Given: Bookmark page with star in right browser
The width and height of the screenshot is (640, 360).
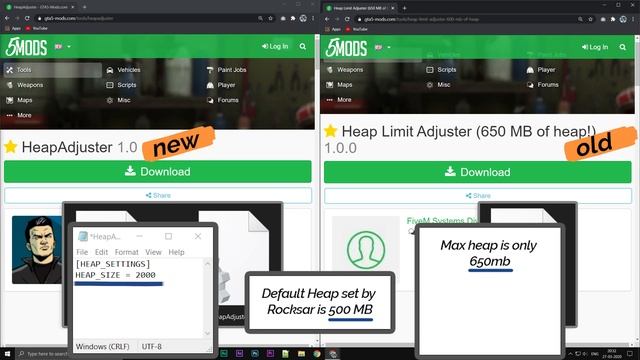Looking at the screenshot, I should tap(590, 19).
